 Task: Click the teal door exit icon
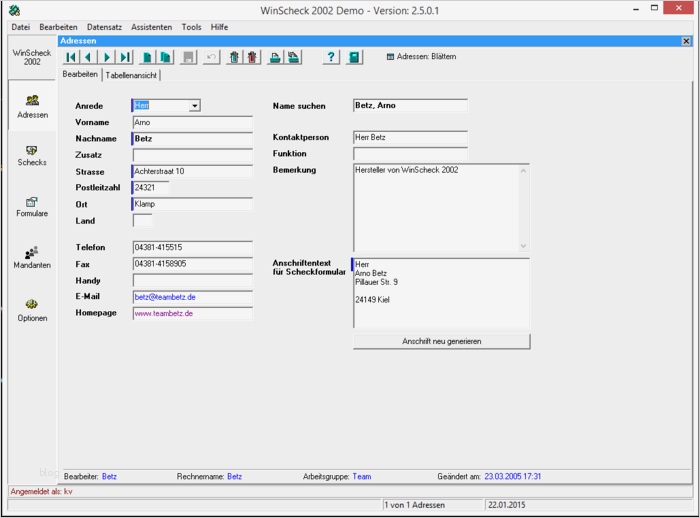tap(354, 57)
